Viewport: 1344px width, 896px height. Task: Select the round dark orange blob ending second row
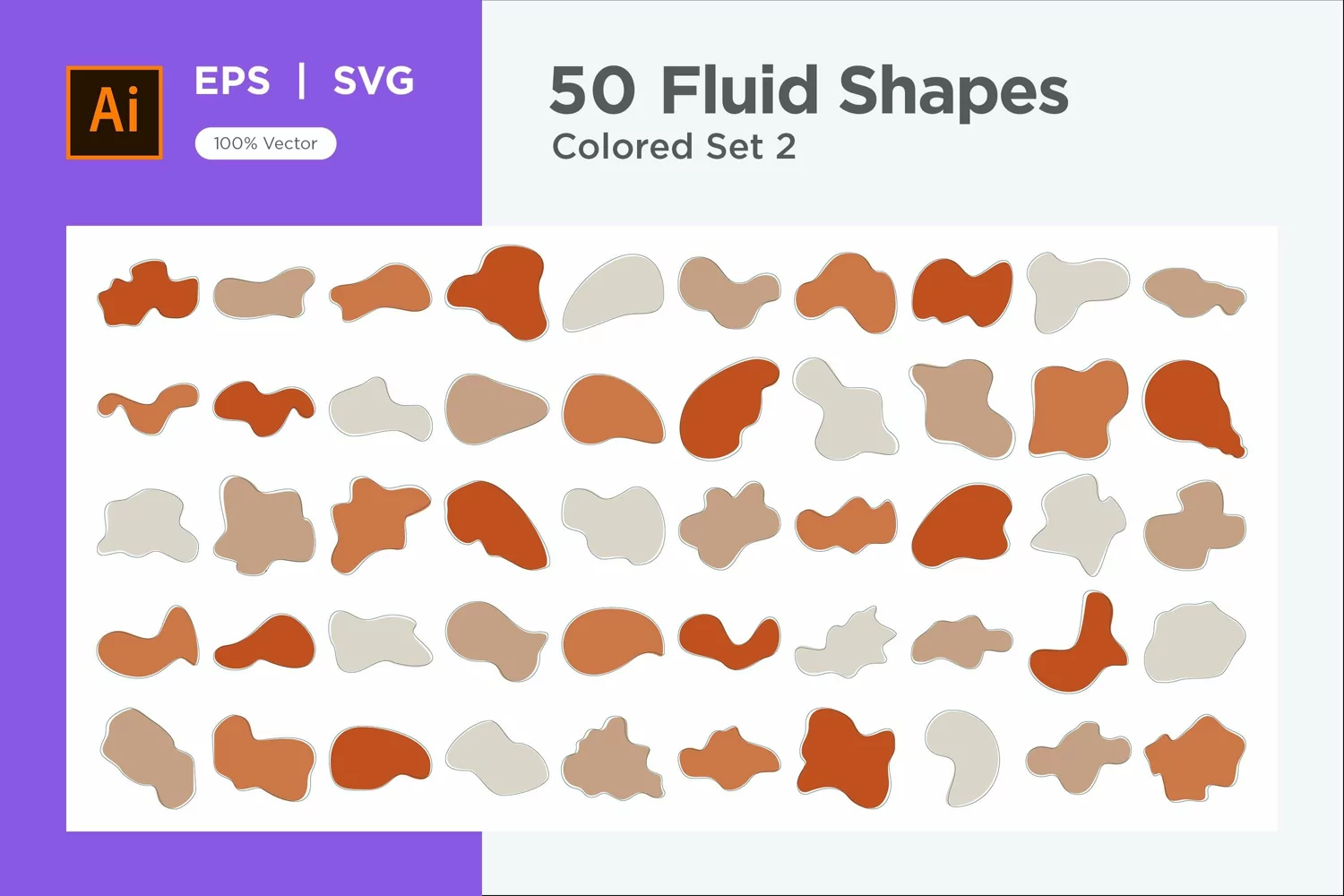pos(1194,409)
